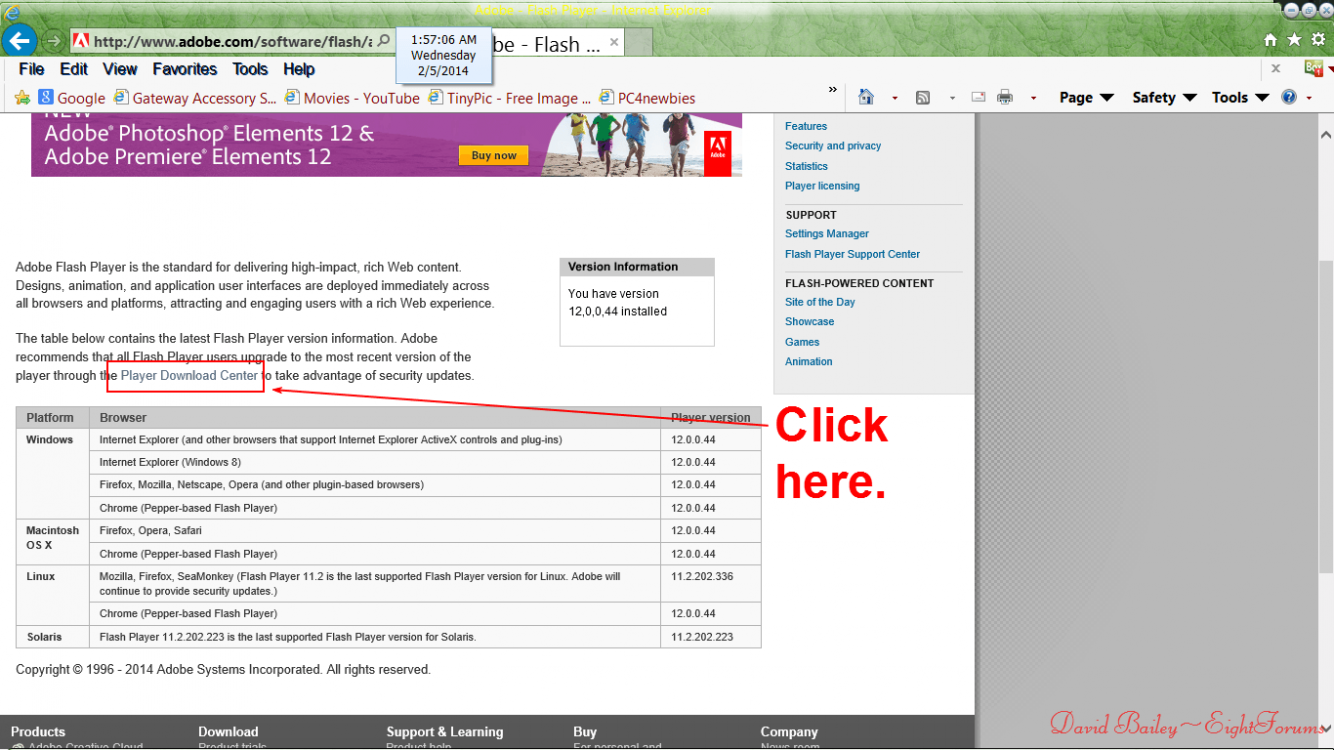1334x750 pixels.
Task: Open the File menu
Action: [31, 69]
